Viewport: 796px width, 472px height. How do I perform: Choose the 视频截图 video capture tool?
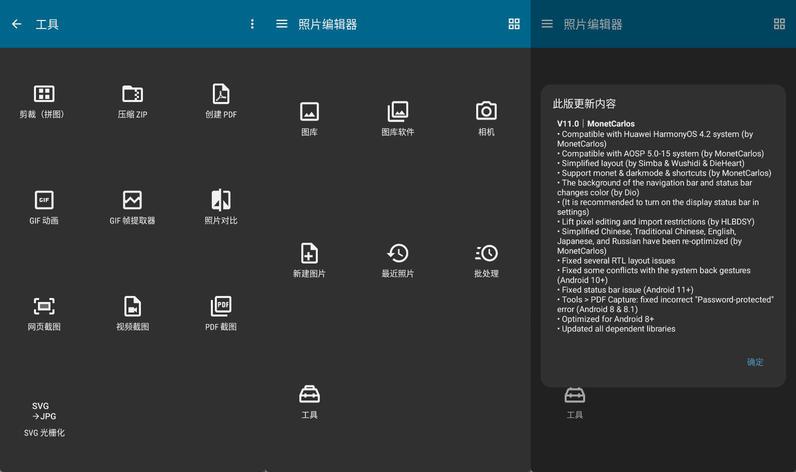[132, 313]
